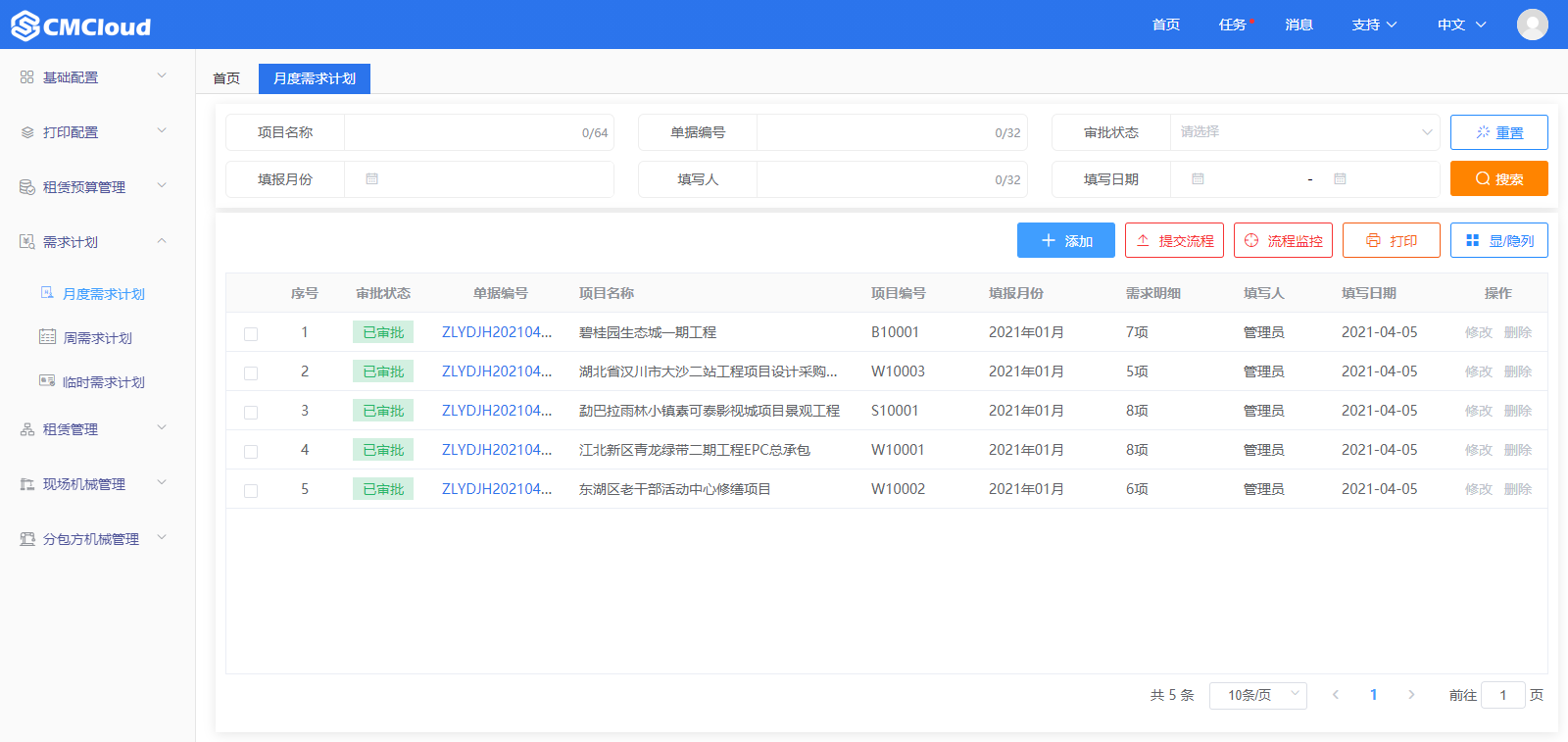Click the 已审批 status tag in row 4

(383, 450)
